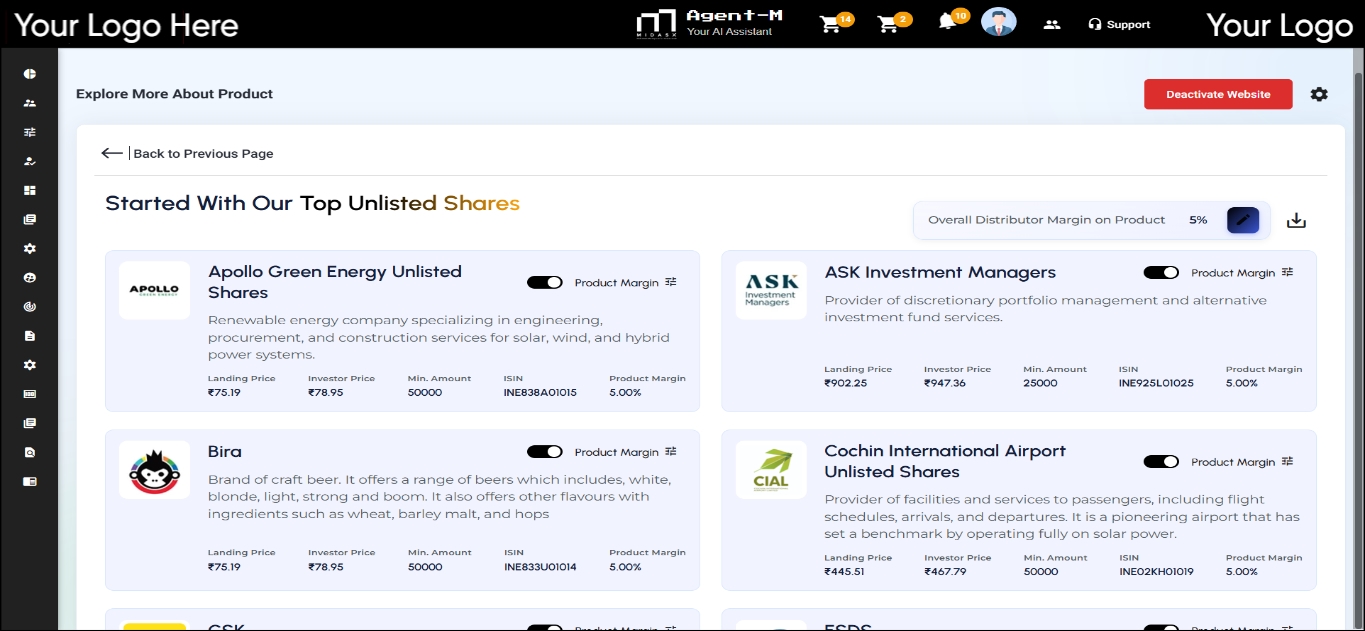Toggle the Cochin International Airport product switch
This screenshot has width=1365, height=631.
tap(1161, 462)
